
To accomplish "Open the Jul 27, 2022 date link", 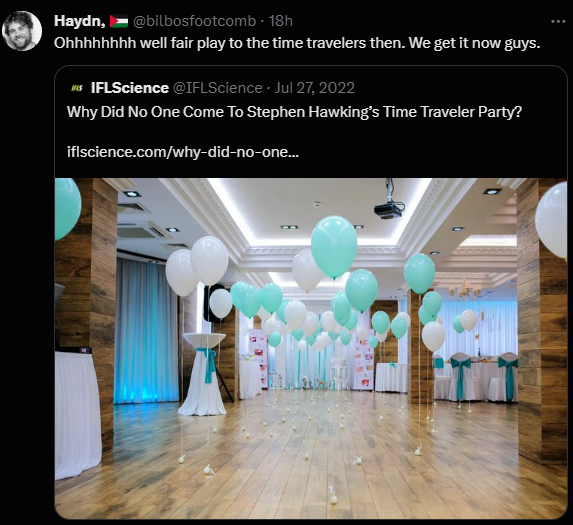I will point(315,88).
